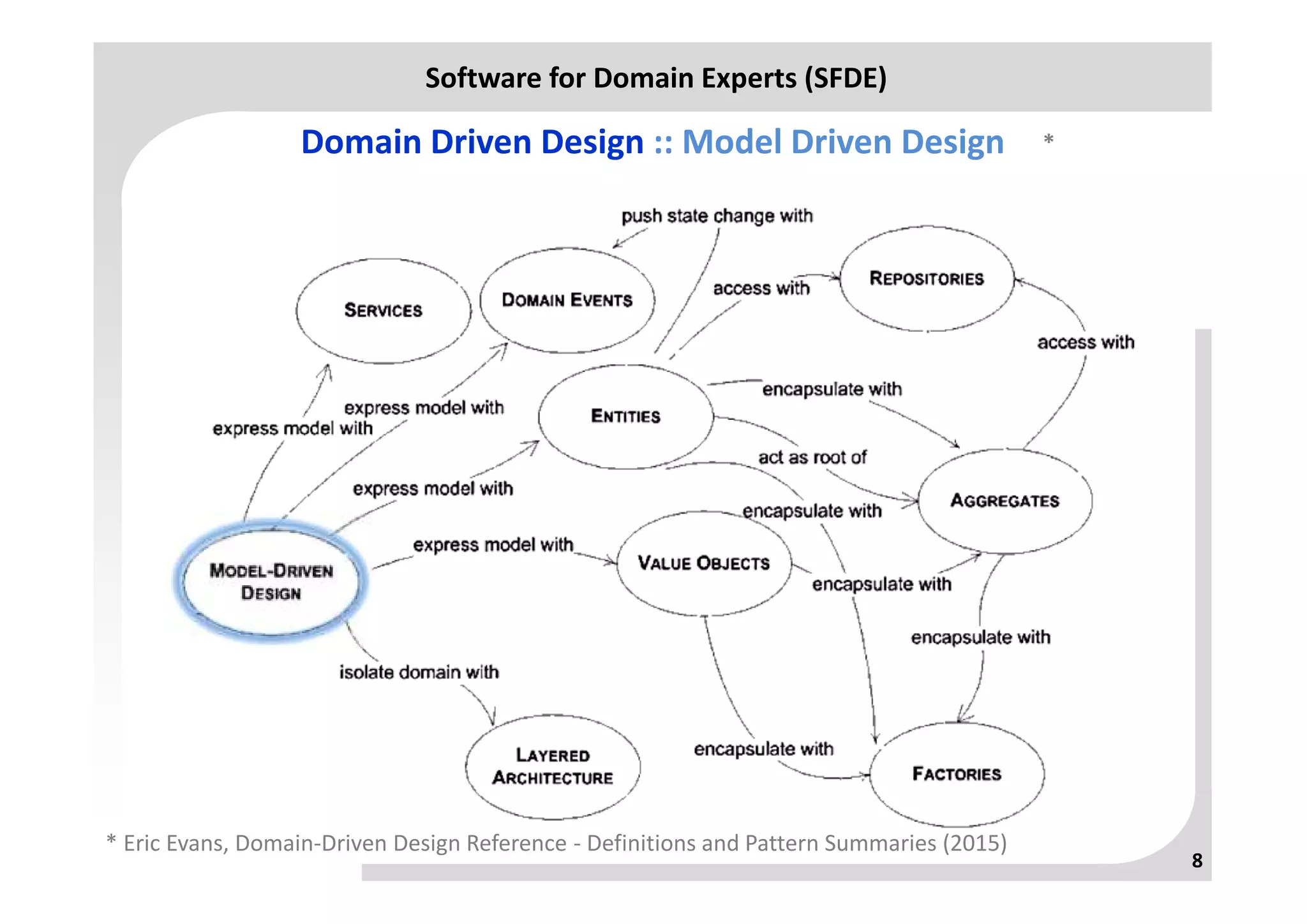Click the Factories ellipse
The height and width of the screenshot is (924, 1307).
[957, 774]
